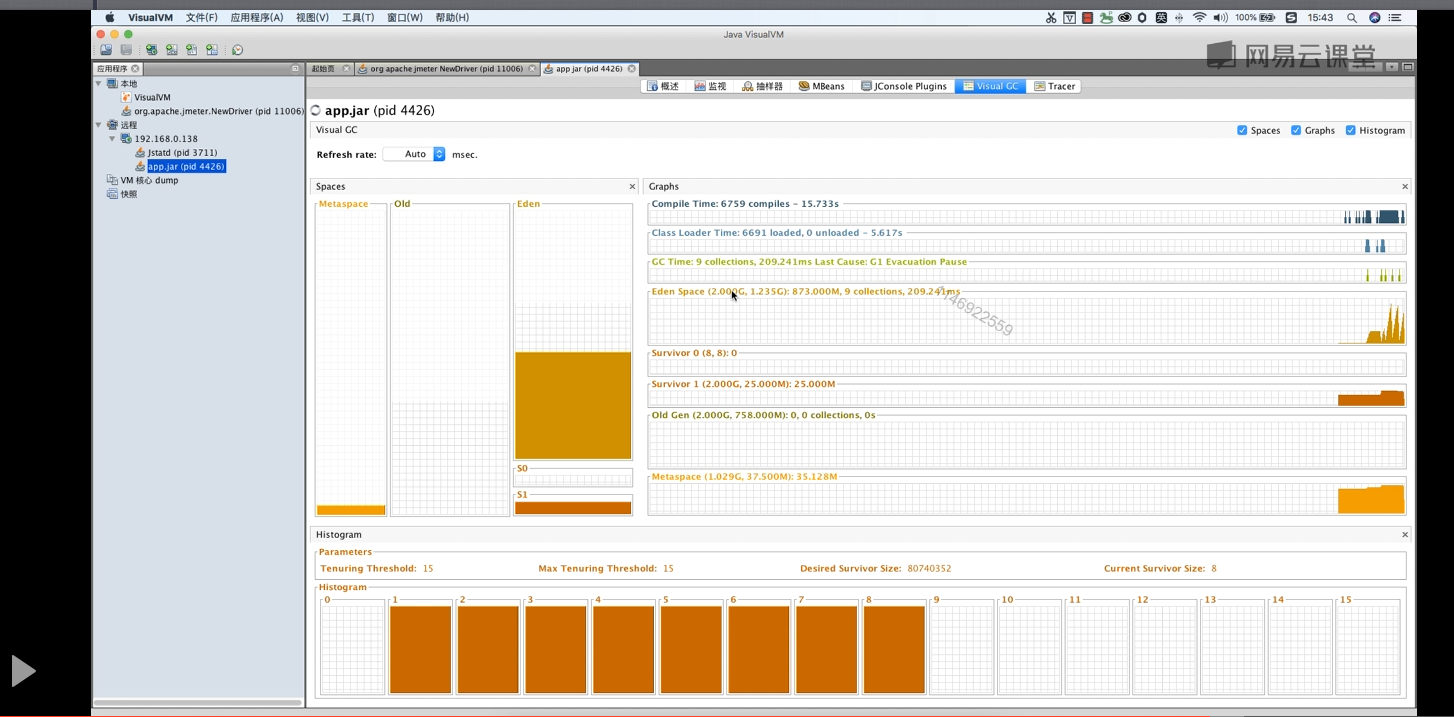Screen dimensions: 1454x717
Task: Switch to the 概述 tab
Action: [663, 86]
